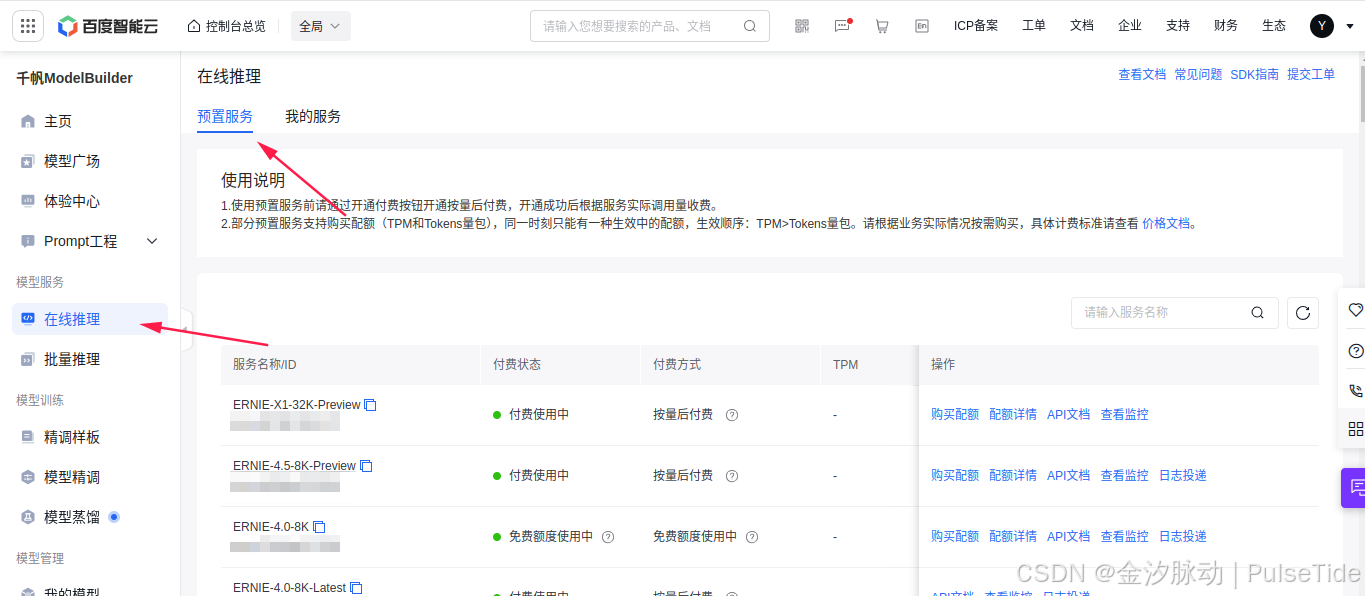
Task: Open the purple feedback chat button
Action: tap(1354, 487)
